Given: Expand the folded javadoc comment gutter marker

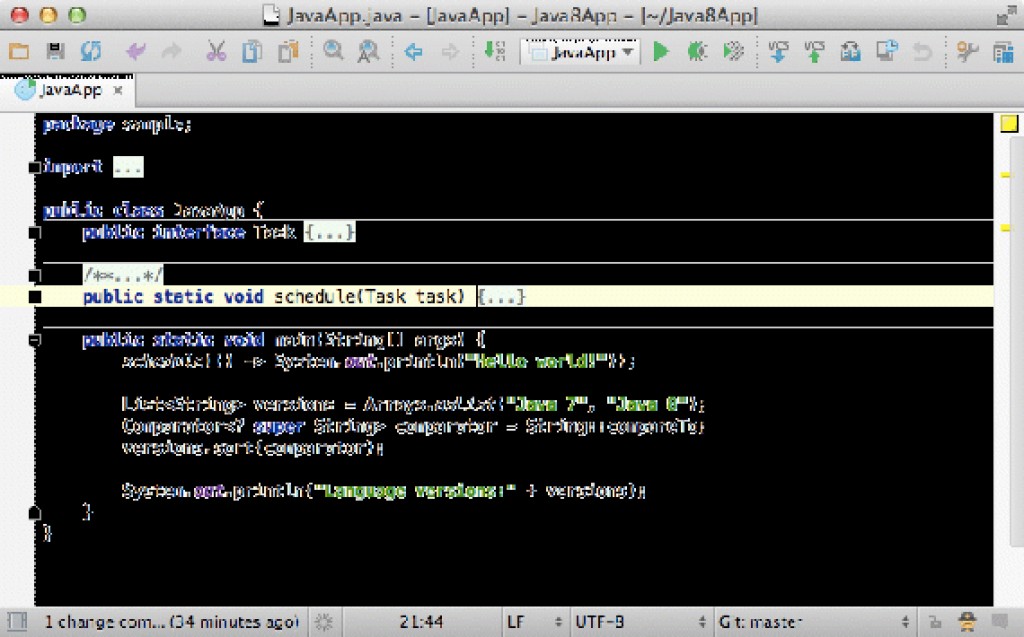Looking at the screenshot, I should pos(35,275).
